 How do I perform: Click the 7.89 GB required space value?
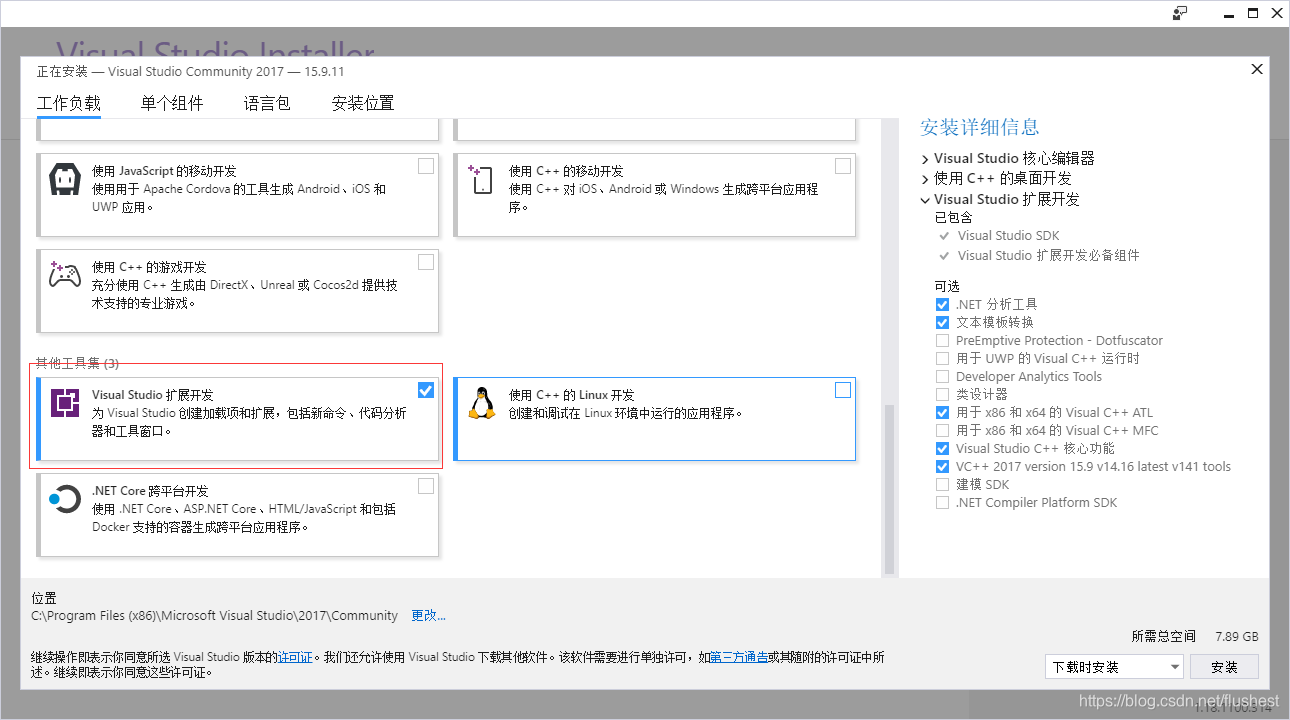coord(1237,636)
